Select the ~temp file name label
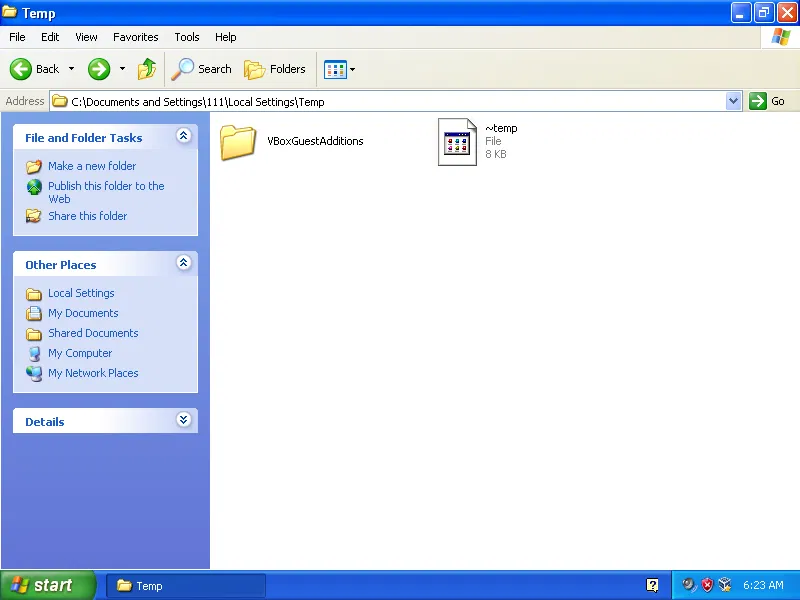The height and width of the screenshot is (600, 800). tap(501, 128)
